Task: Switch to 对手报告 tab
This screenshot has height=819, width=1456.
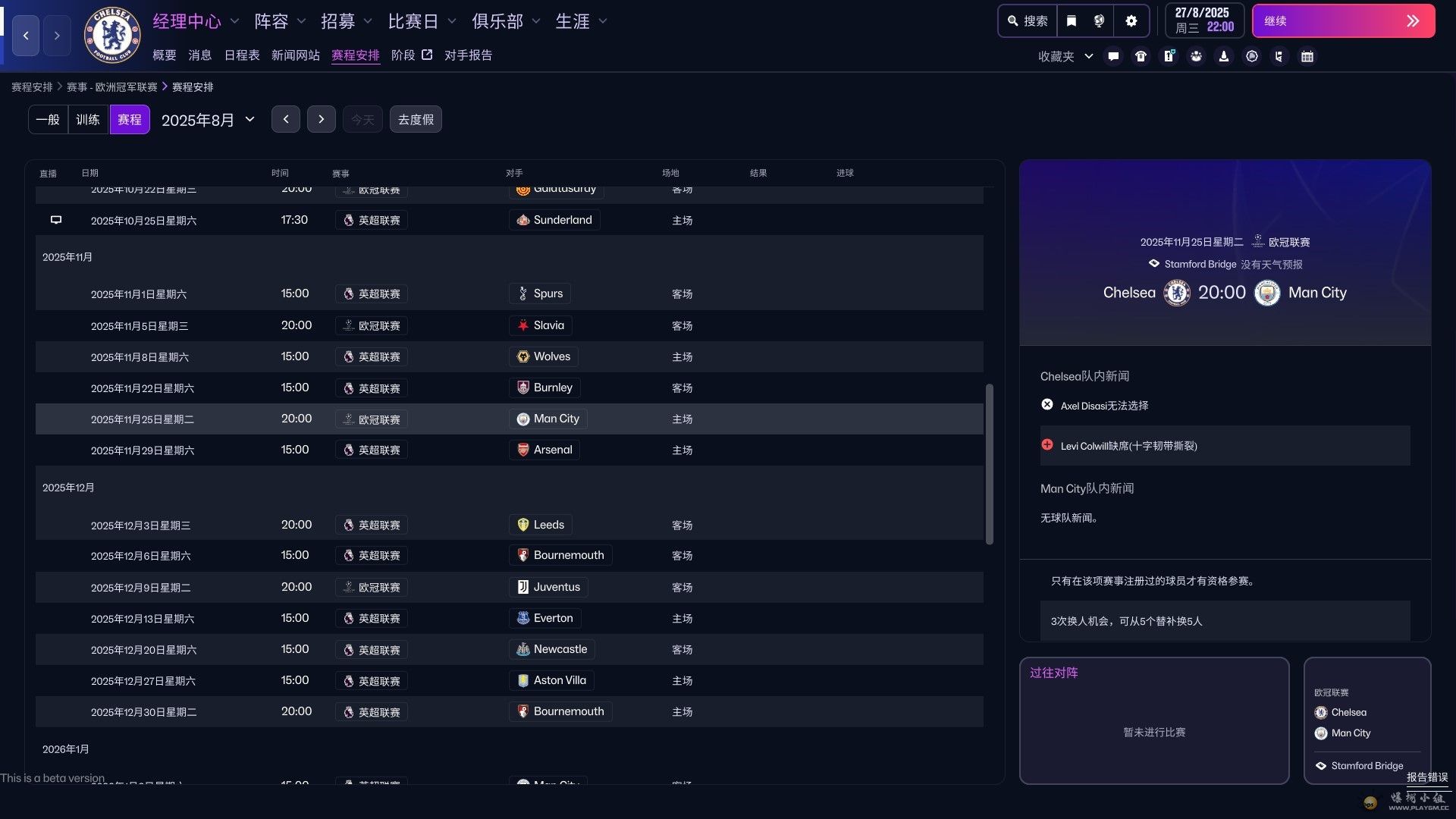Action: [468, 55]
